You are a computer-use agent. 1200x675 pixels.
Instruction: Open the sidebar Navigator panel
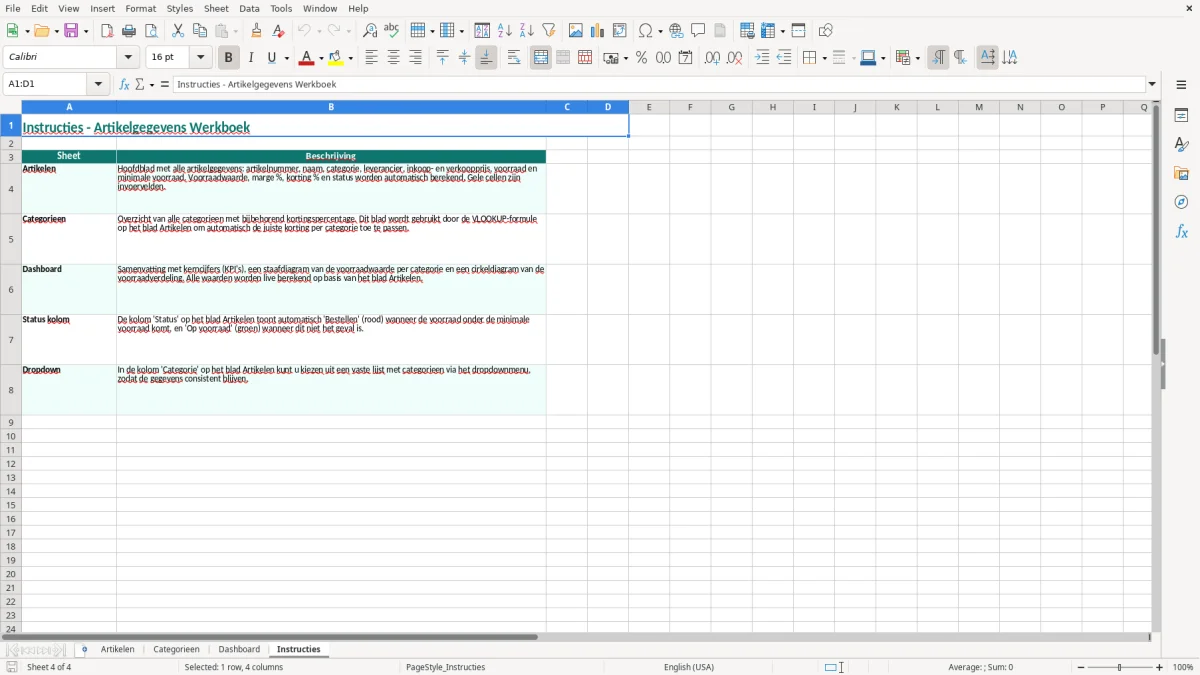tap(1181, 202)
